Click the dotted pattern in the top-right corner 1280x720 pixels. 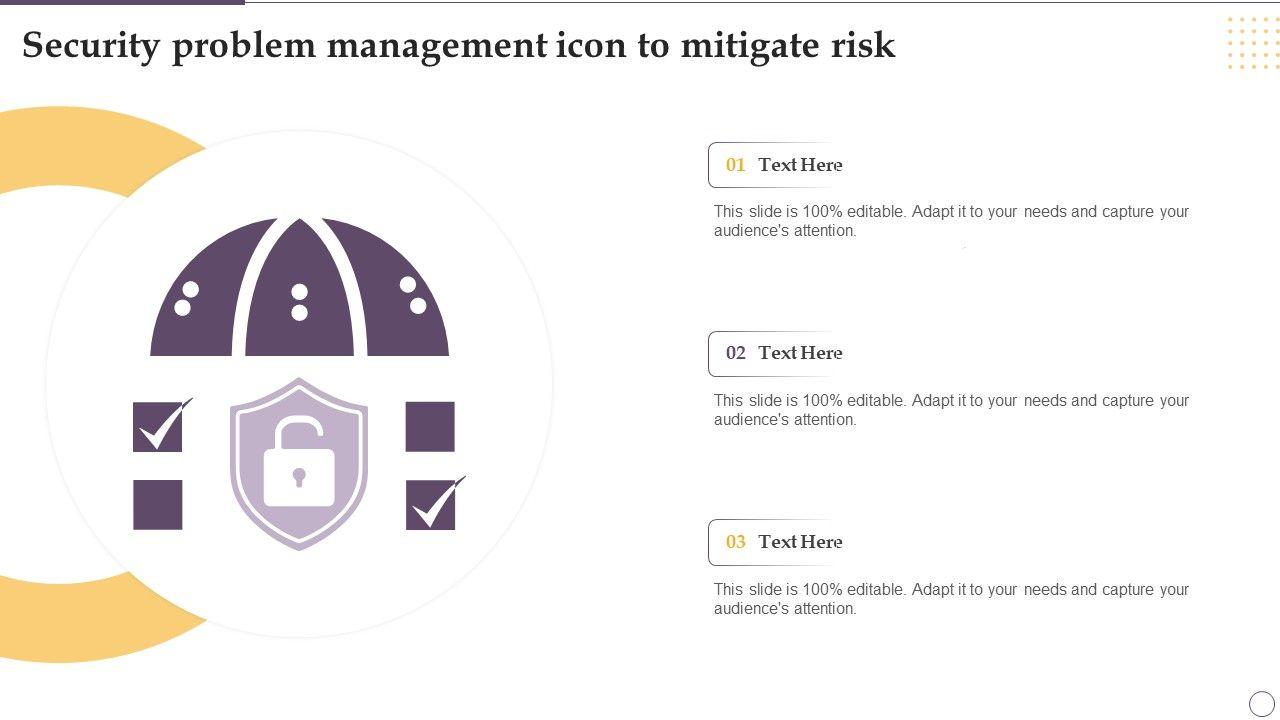[x=1252, y=43]
